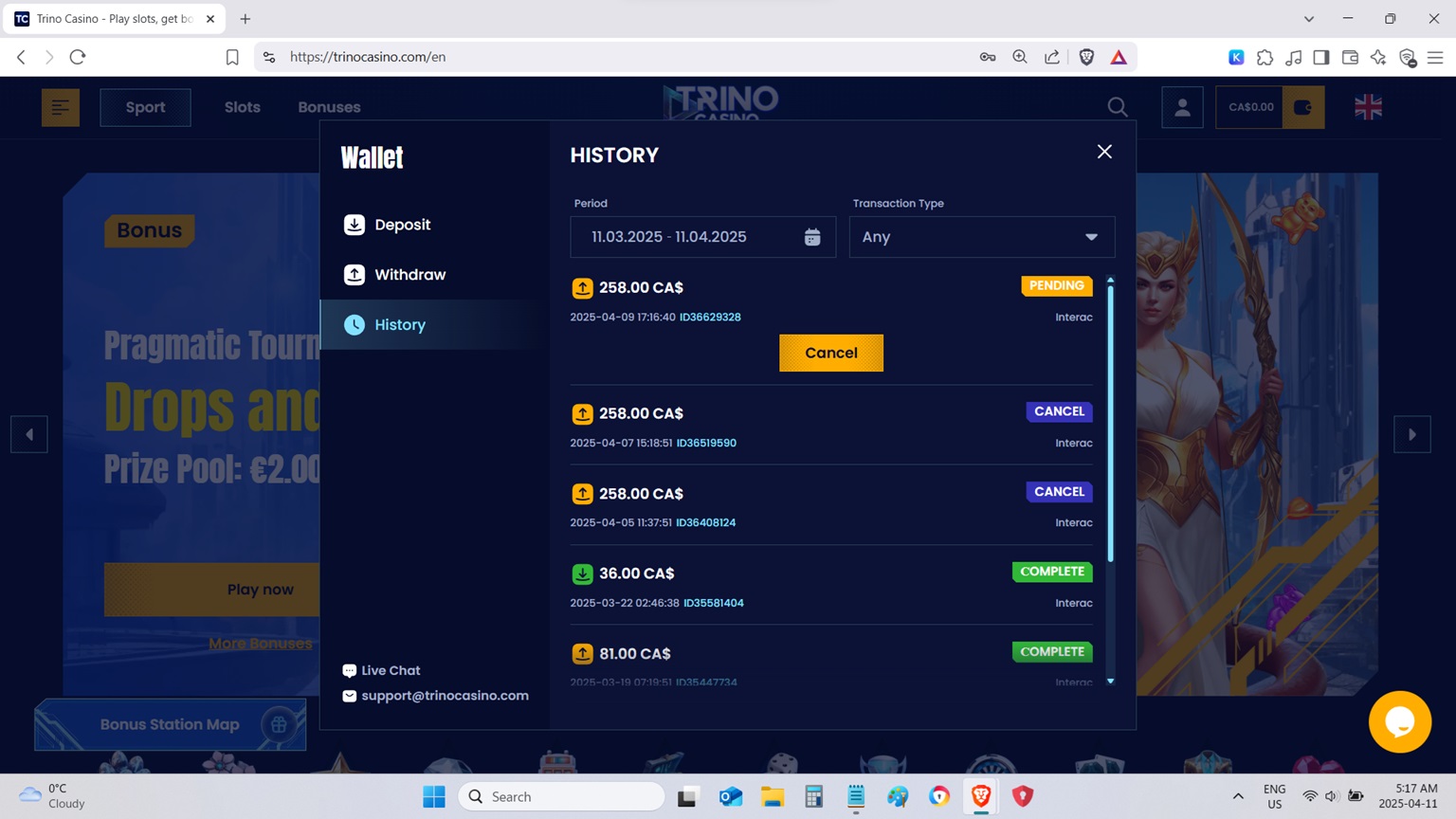1456x819 pixels.
Task: Go back in the browser
Action: (x=21, y=57)
